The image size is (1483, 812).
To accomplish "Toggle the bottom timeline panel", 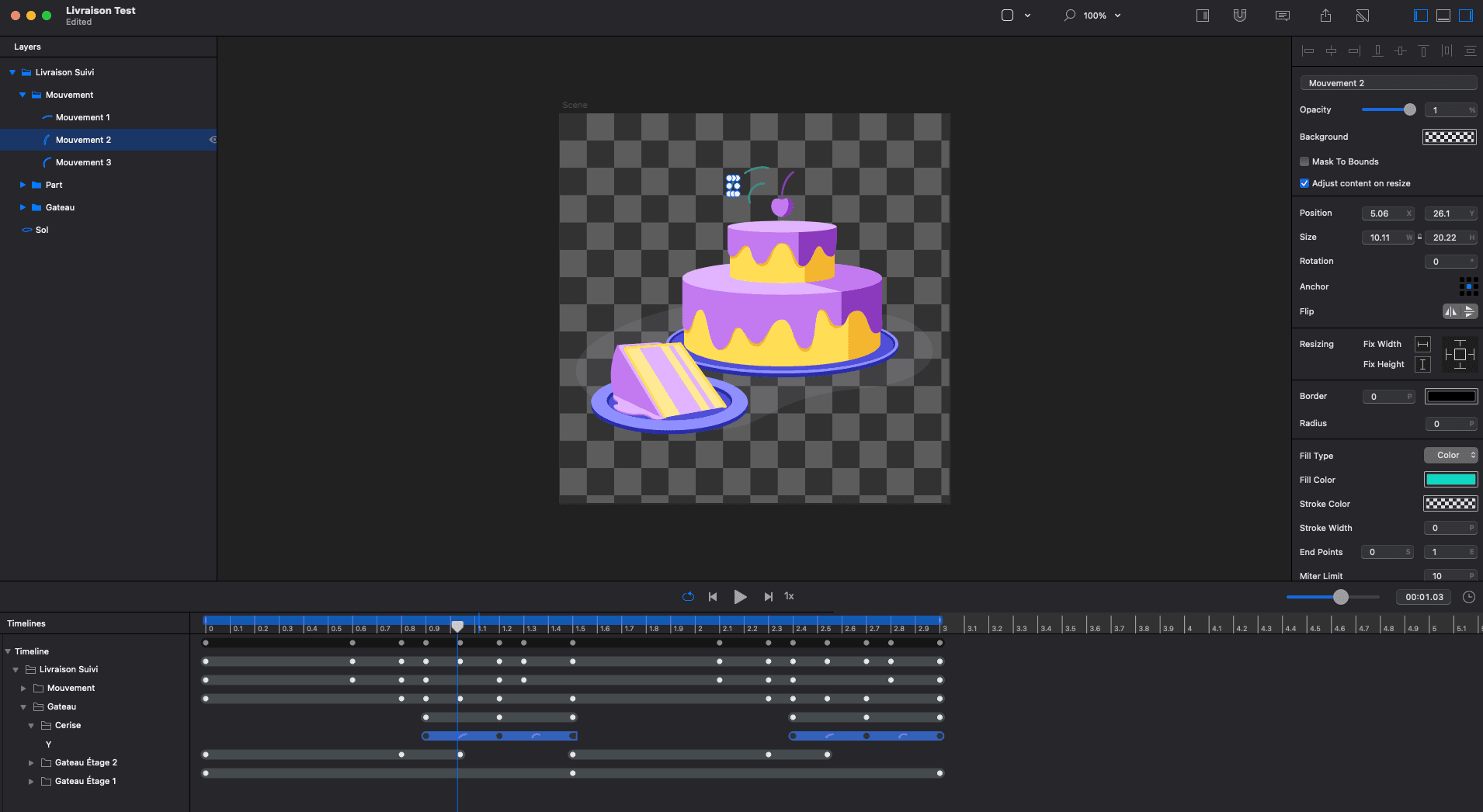I will (x=1443, y=16).
